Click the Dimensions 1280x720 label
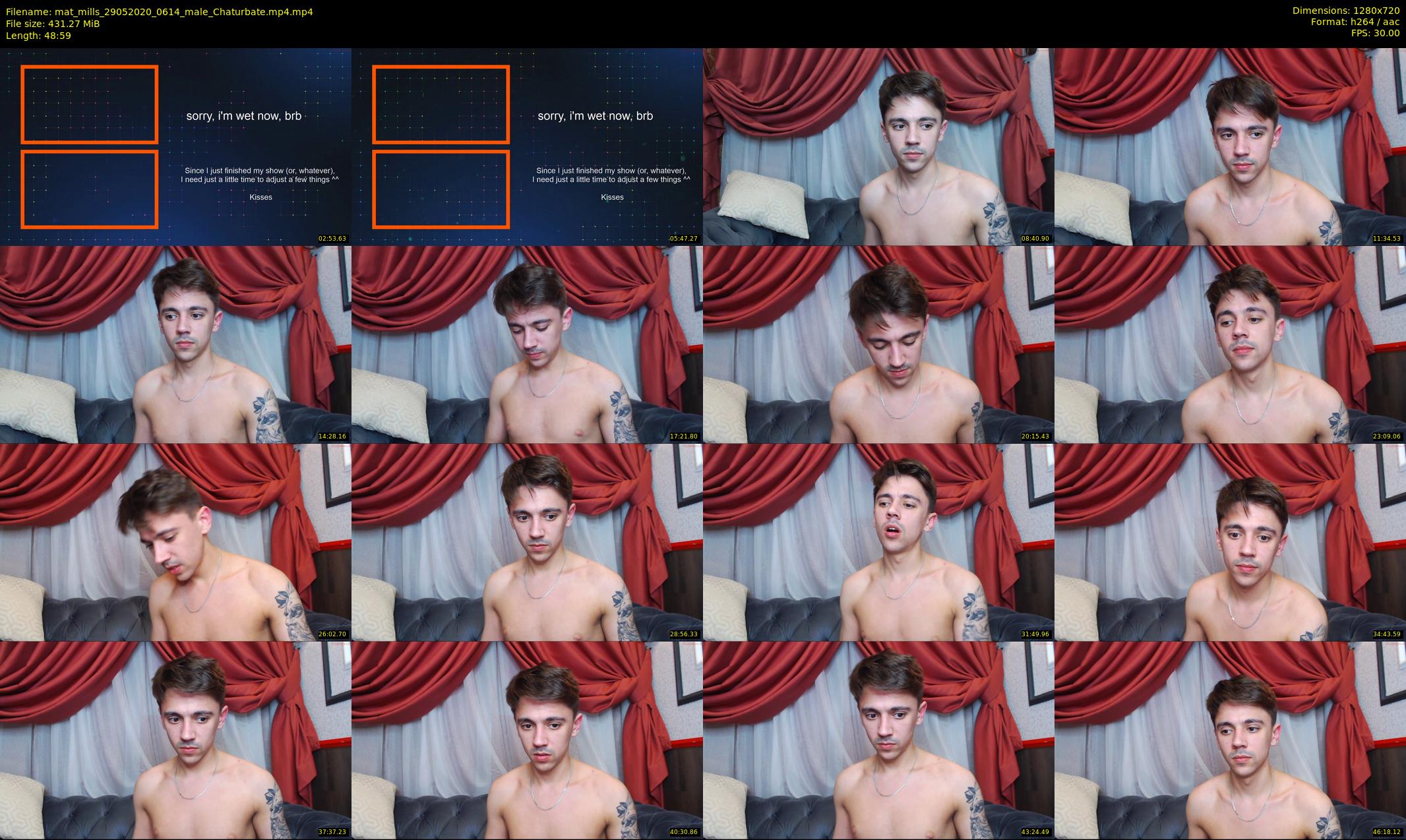Screen dimensions: 1406x840 (x=1345, y=11)
